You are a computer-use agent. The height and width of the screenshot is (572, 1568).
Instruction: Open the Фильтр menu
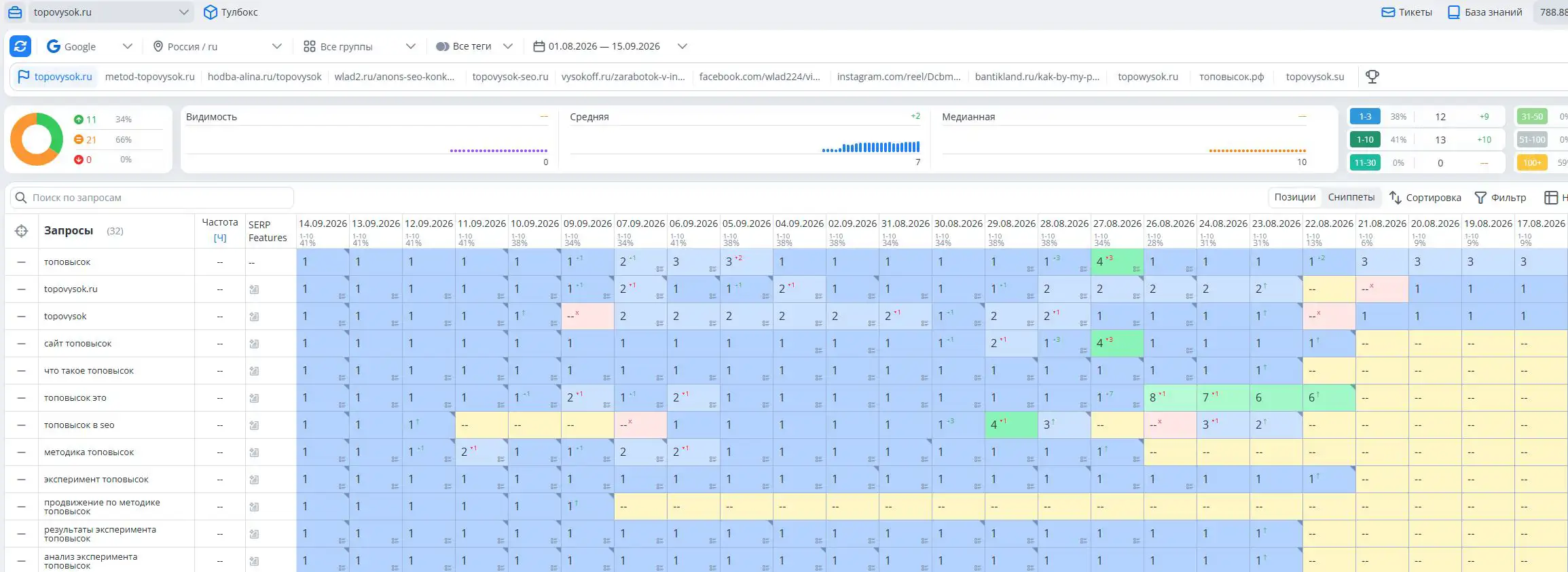point(1500,198)
